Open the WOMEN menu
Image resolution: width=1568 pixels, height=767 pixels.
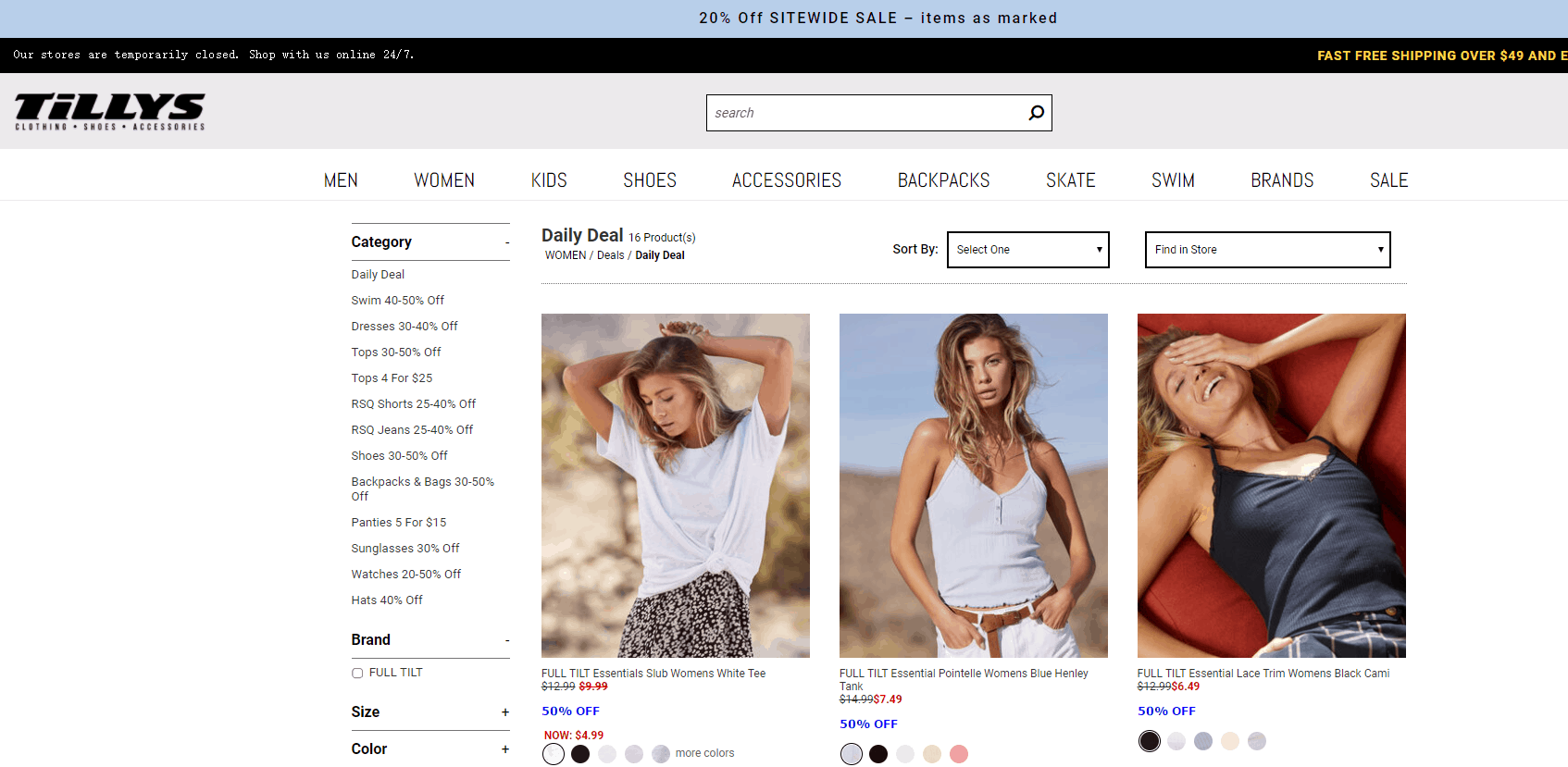click(444, 180)
